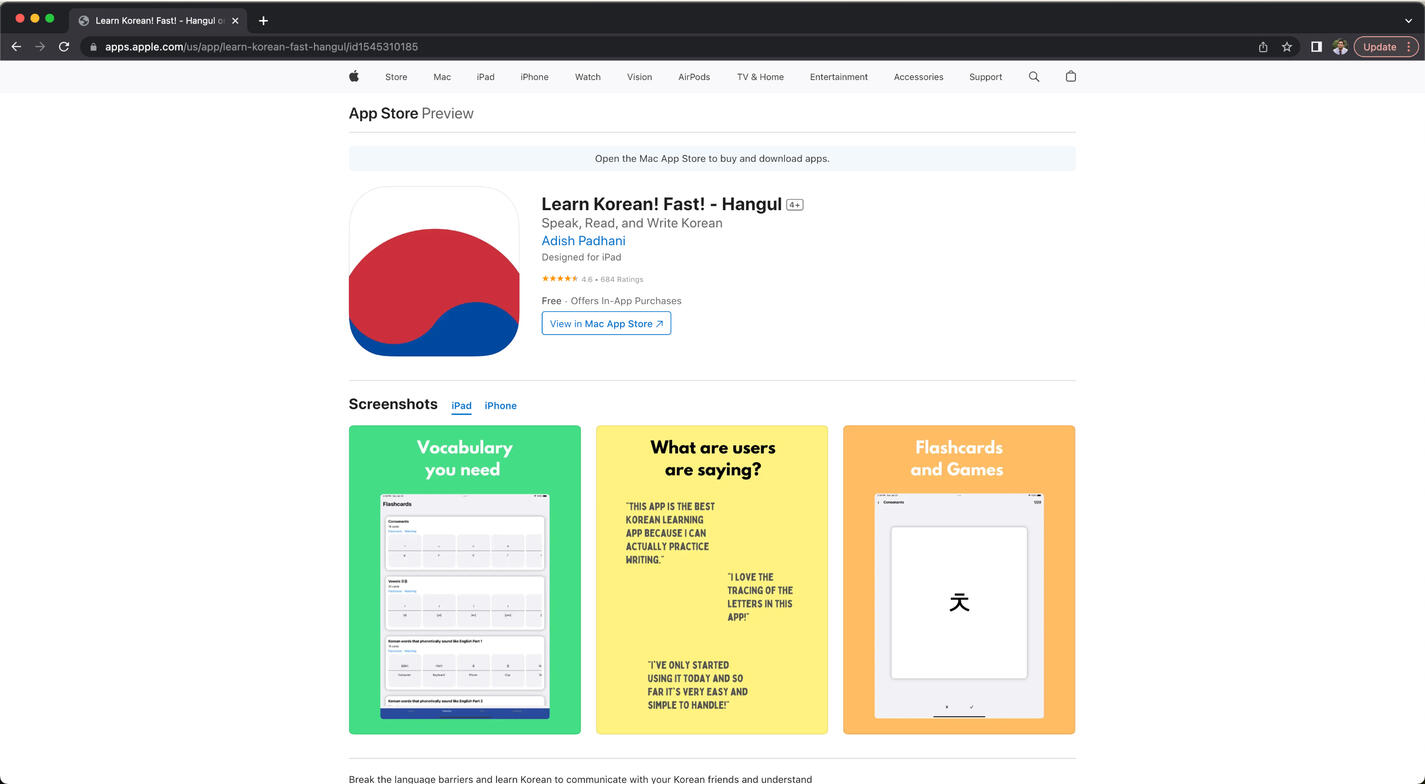
Task: Bookmark this page using the star icon
Action: pyautogui.click(x=1286, y=46)
